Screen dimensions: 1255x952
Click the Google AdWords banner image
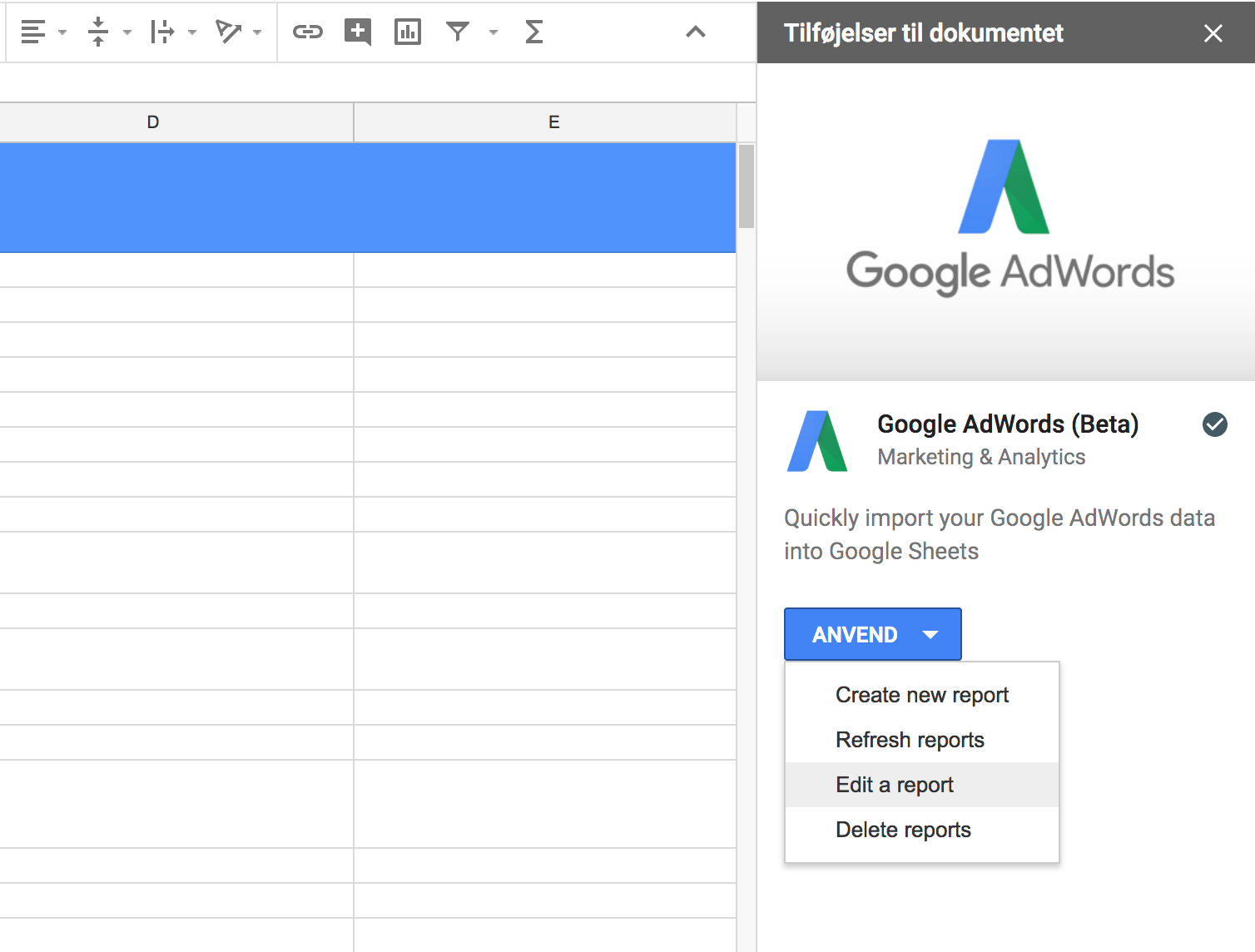pos(1006,221)
